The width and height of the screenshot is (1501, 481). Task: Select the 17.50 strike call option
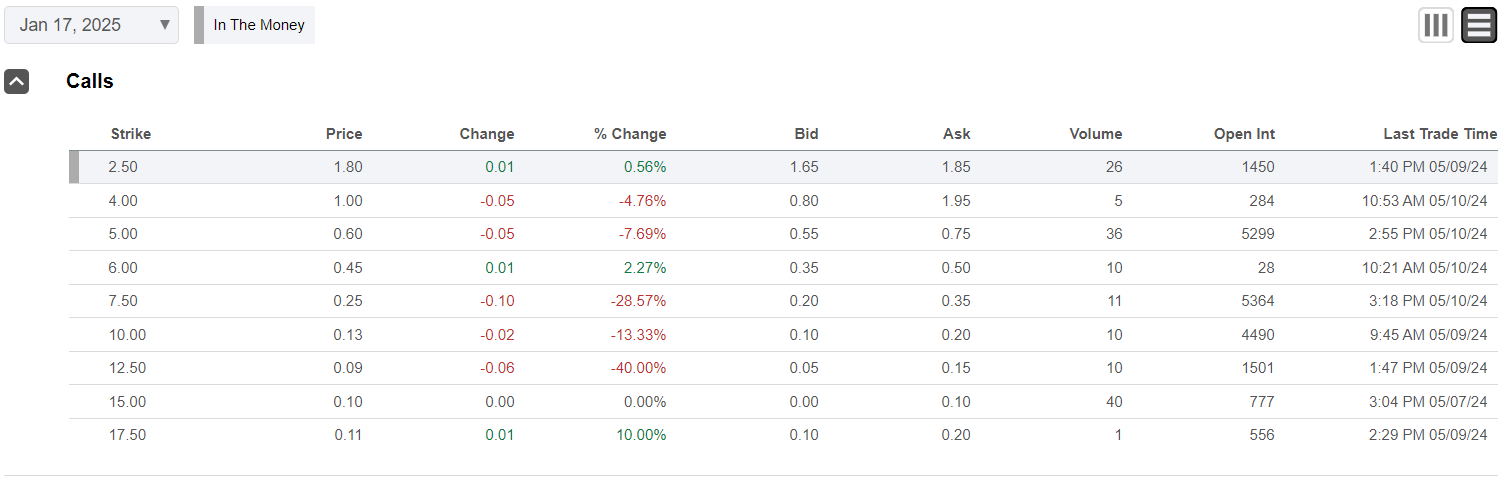pyautogui.click(x=127, y=435)
